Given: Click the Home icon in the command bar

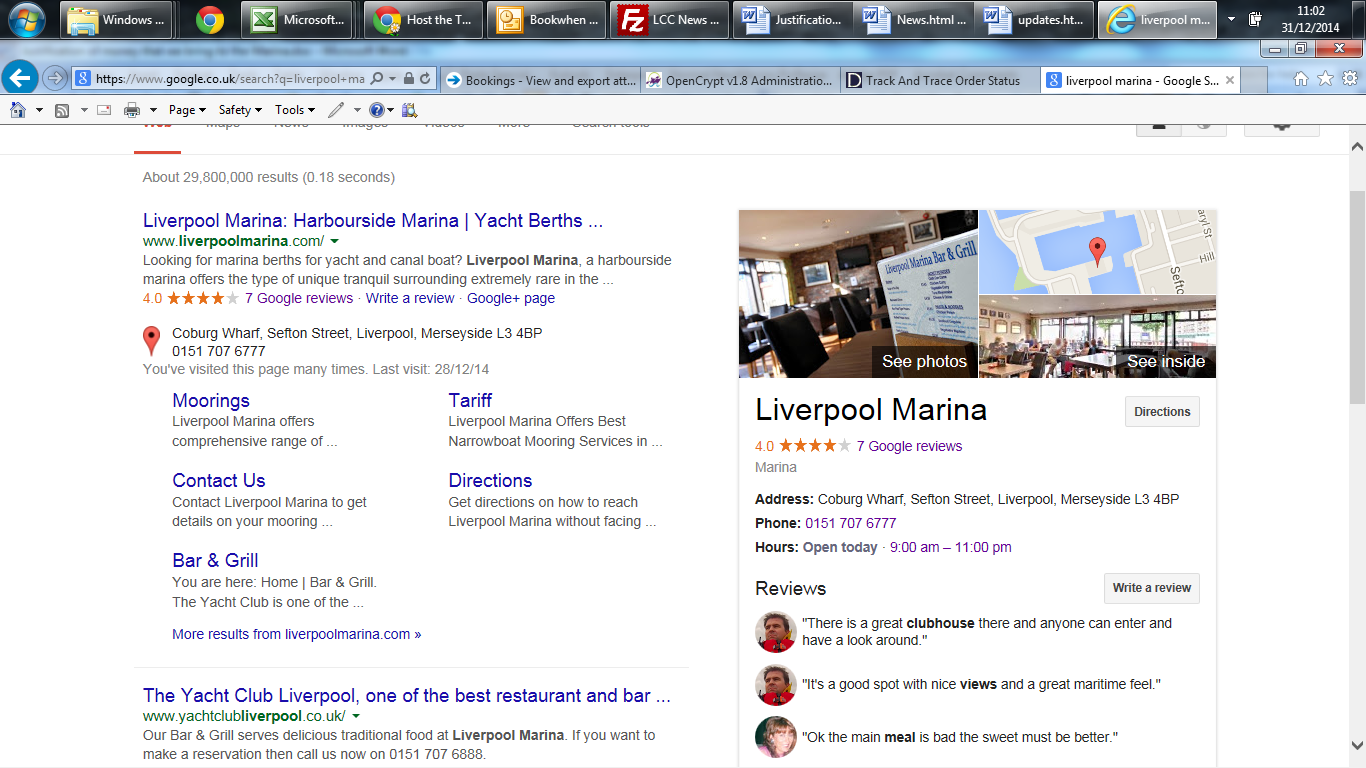Looking at the screenshot, I should pos(18,110).
